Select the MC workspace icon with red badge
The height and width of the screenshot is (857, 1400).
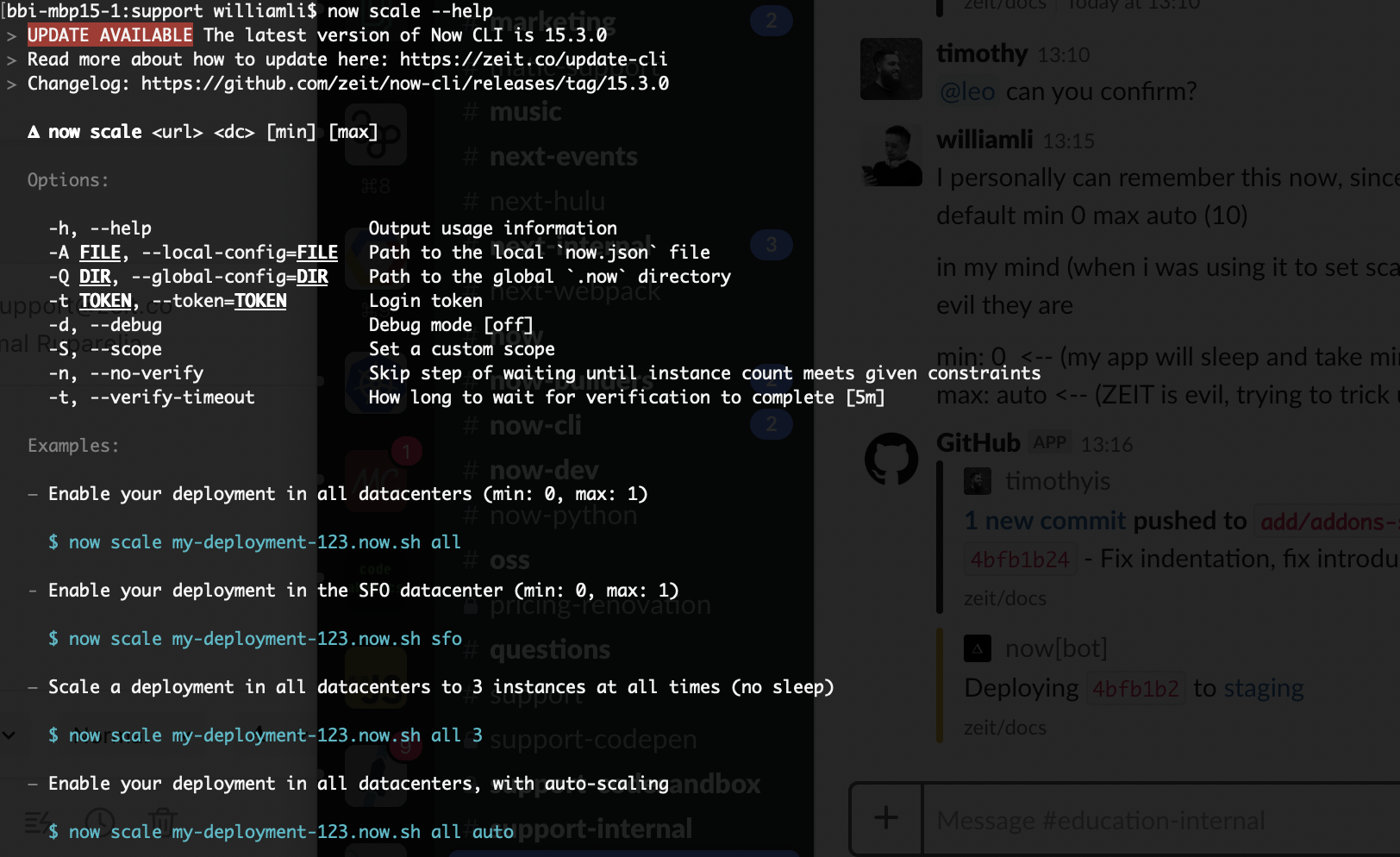pyautogui.click(x=376, y=479)
